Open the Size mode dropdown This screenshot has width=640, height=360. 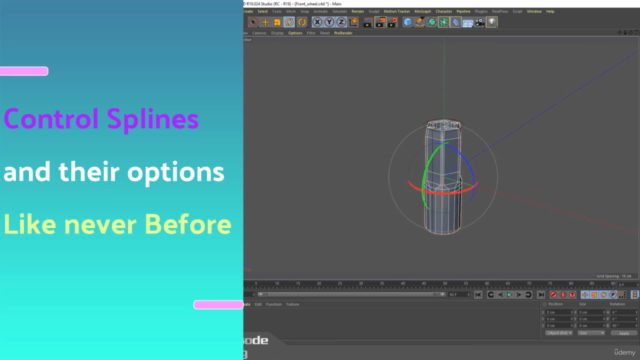click(591, 333)
